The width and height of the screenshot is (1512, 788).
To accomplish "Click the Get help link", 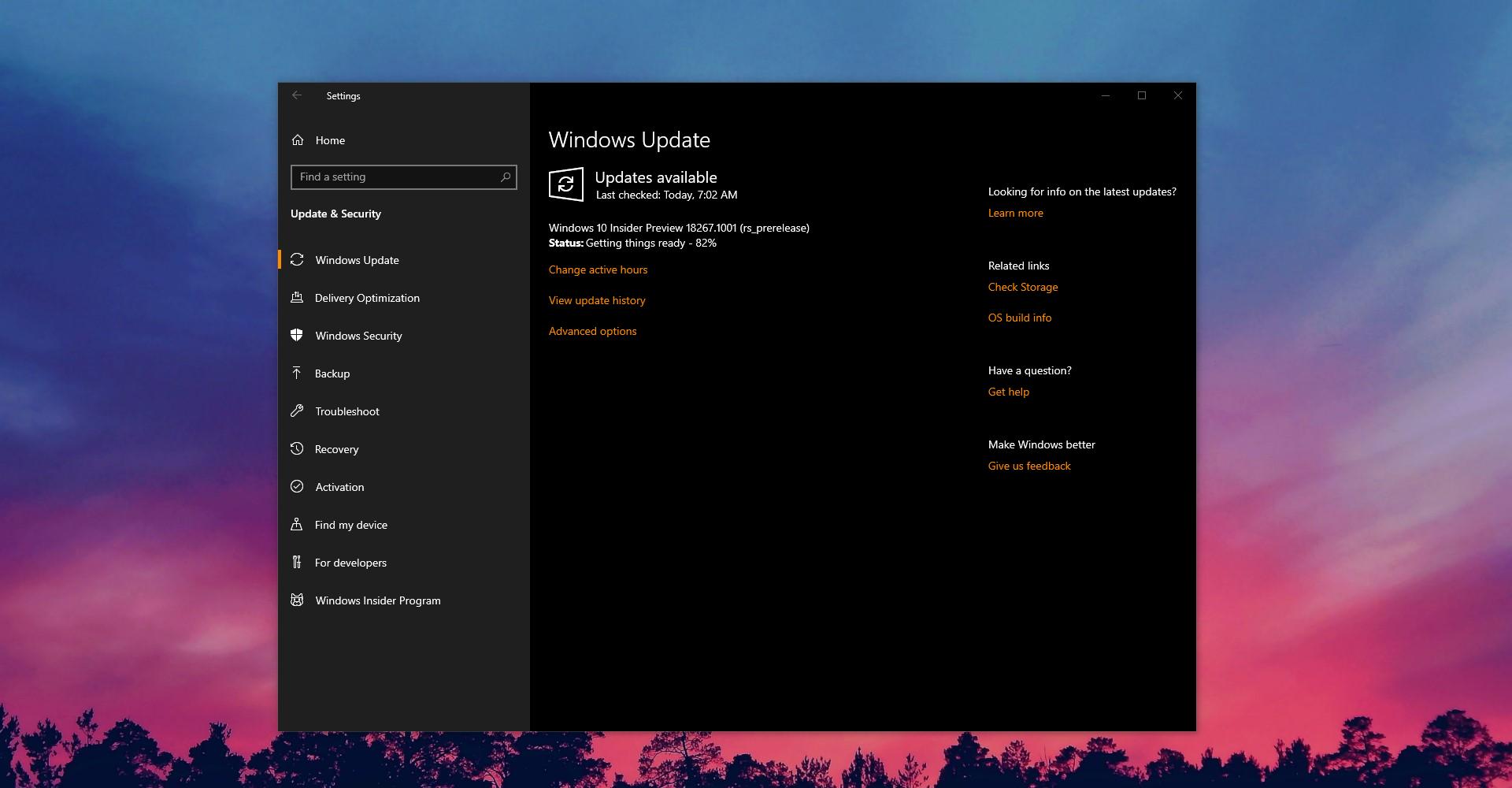I will click(x=1009, y=392).
